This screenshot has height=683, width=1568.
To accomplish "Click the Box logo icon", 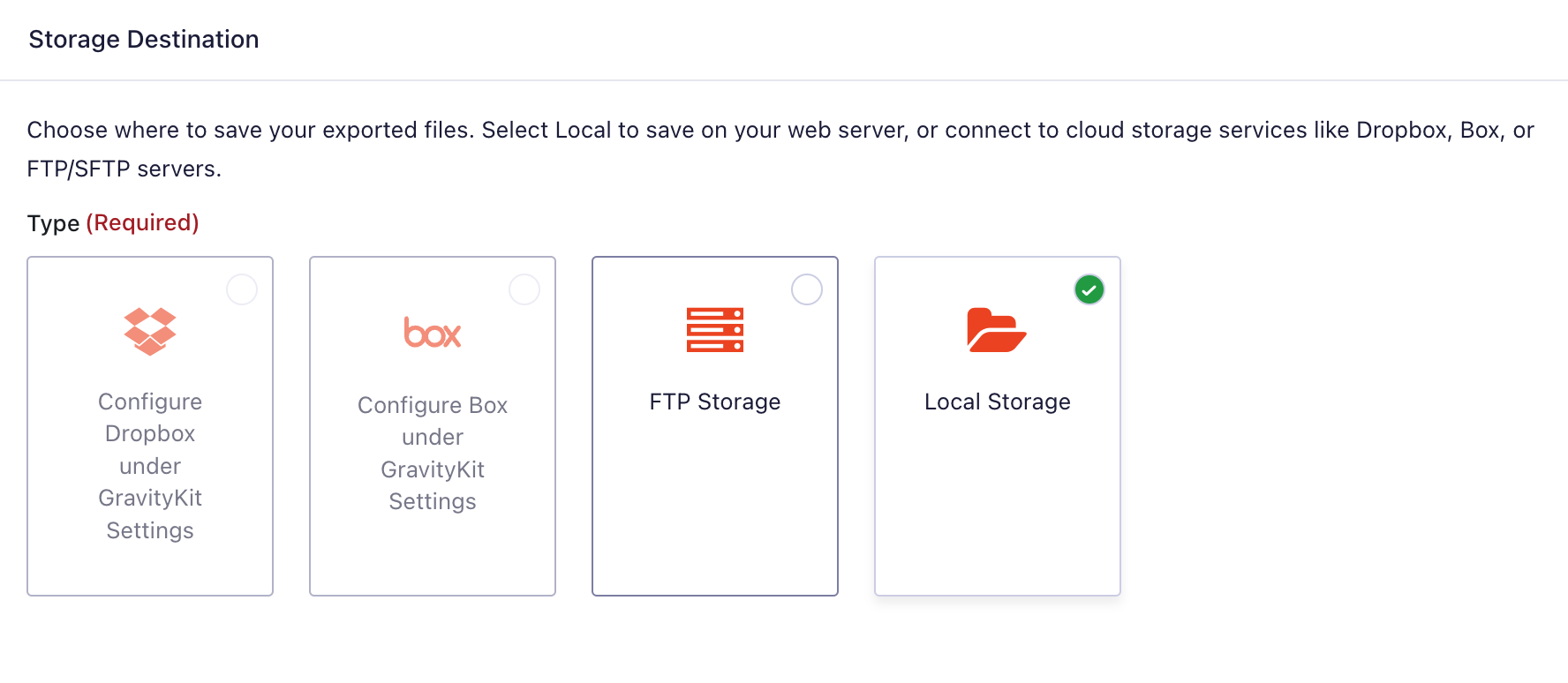I will pyautogui.click(x=433, y=333).
